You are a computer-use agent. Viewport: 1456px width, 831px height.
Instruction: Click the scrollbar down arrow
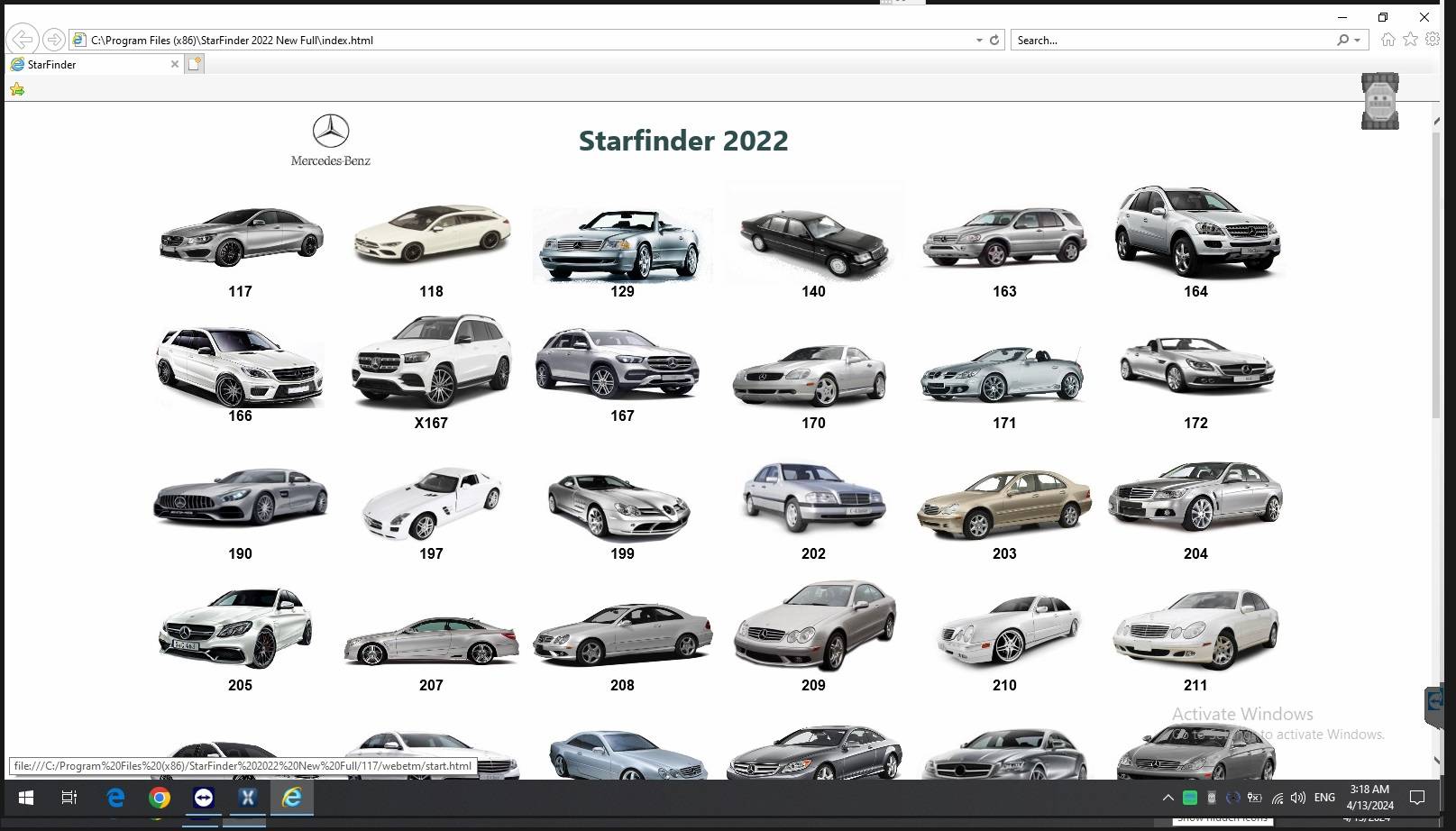(x=1437, y=761)
